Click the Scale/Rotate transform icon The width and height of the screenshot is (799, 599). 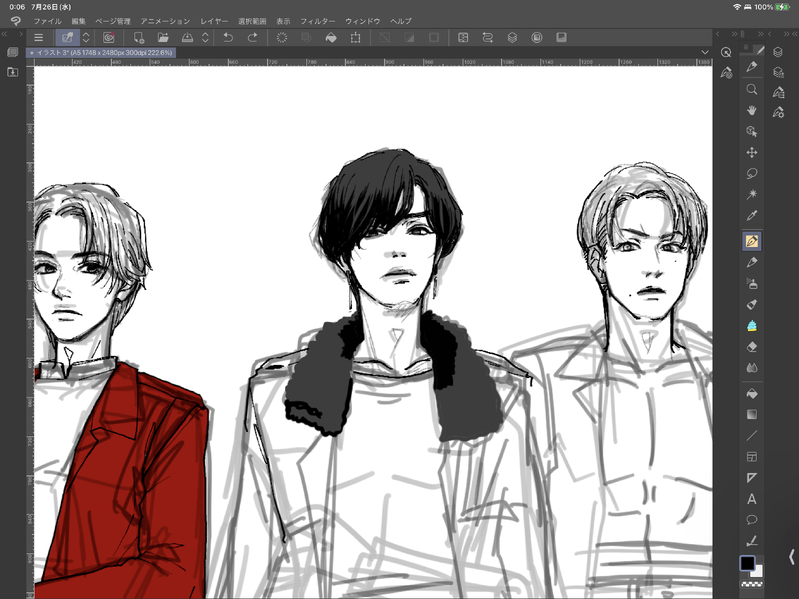click(x=356, y=37)
